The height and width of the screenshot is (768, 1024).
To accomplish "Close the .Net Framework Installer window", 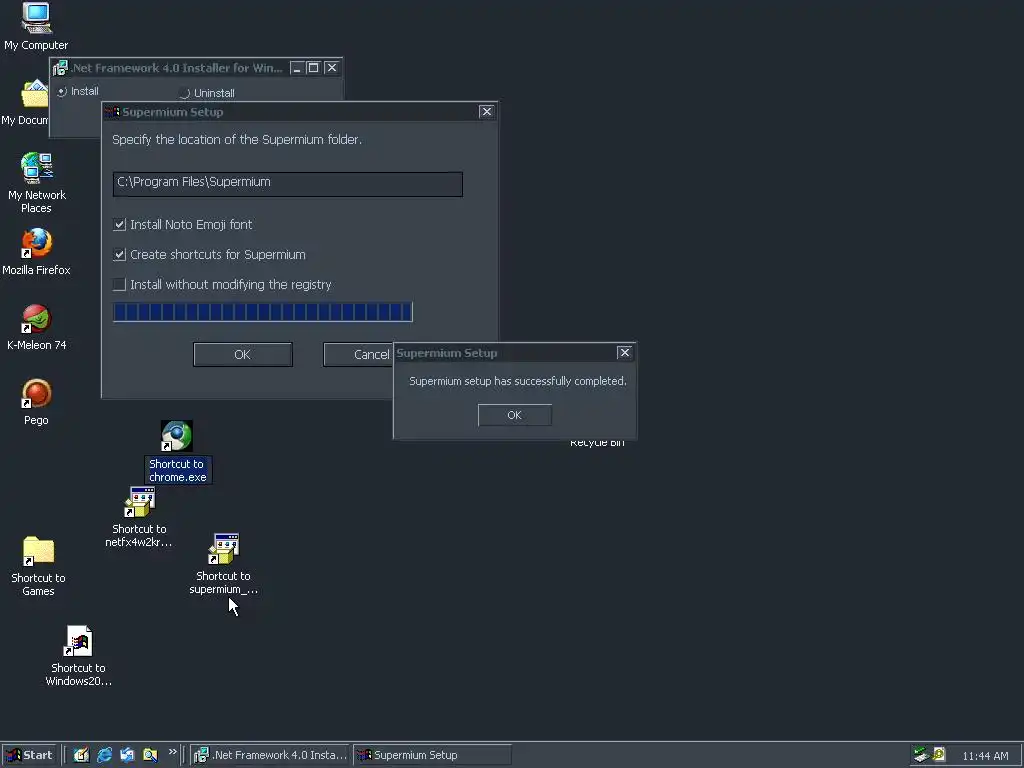I will tap(332, 68).
